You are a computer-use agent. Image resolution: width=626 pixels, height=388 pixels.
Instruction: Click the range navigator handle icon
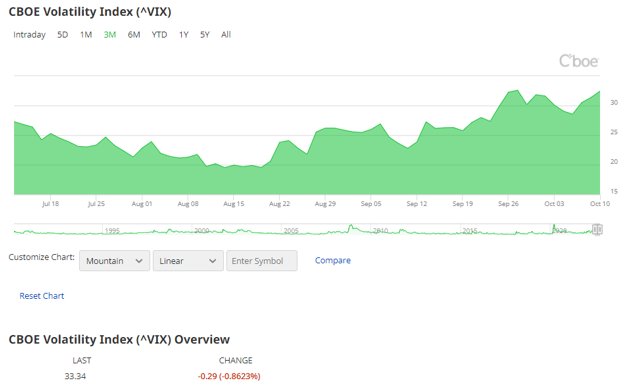pos(597,230)
